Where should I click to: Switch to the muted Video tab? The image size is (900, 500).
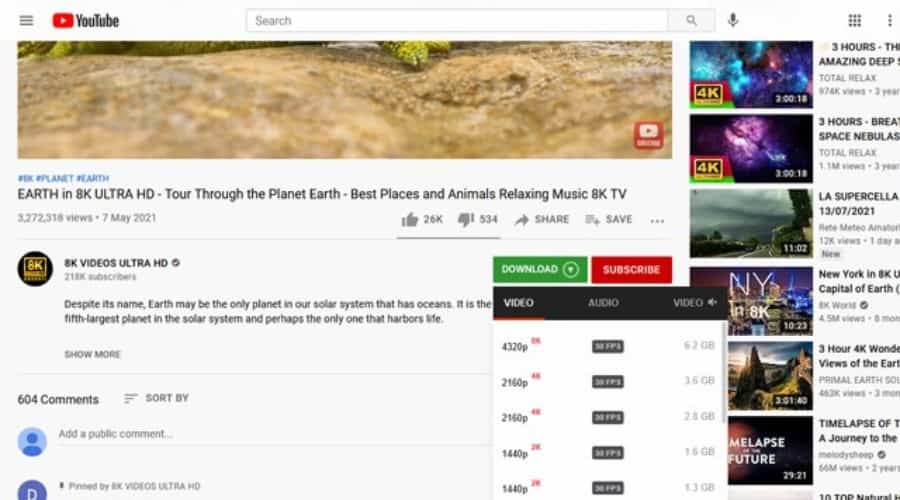point(695,302)
